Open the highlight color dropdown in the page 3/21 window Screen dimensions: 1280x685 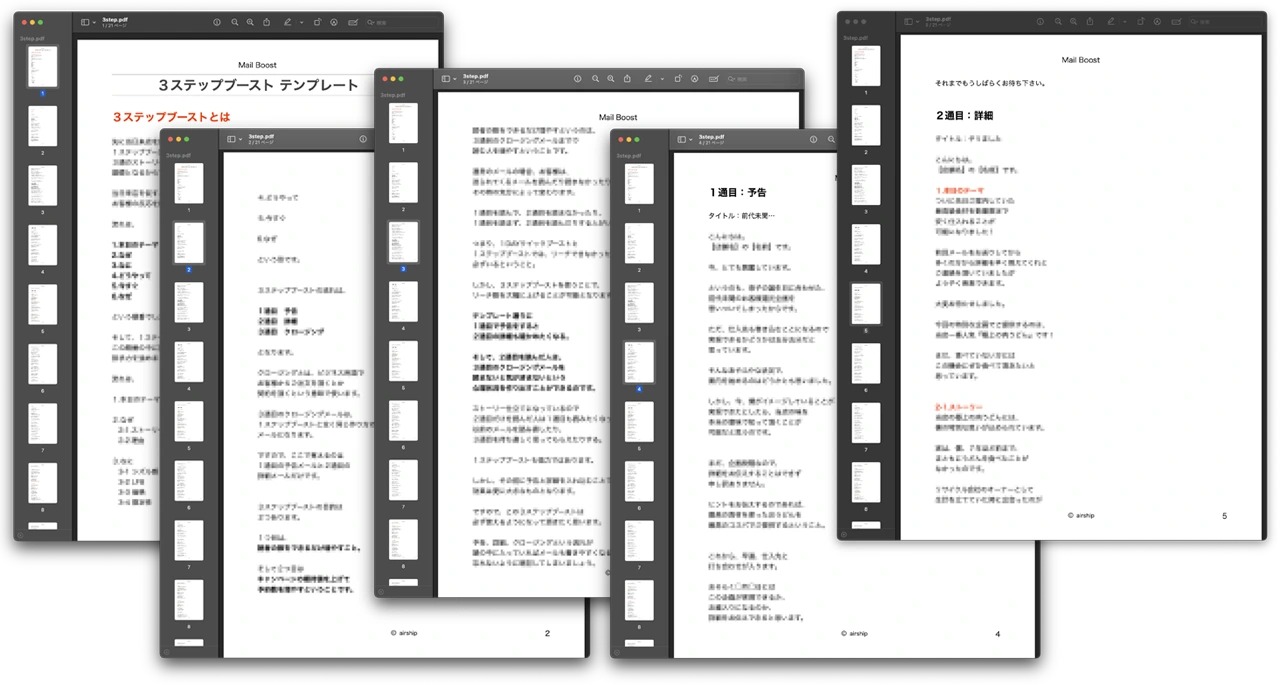(661, 78)
